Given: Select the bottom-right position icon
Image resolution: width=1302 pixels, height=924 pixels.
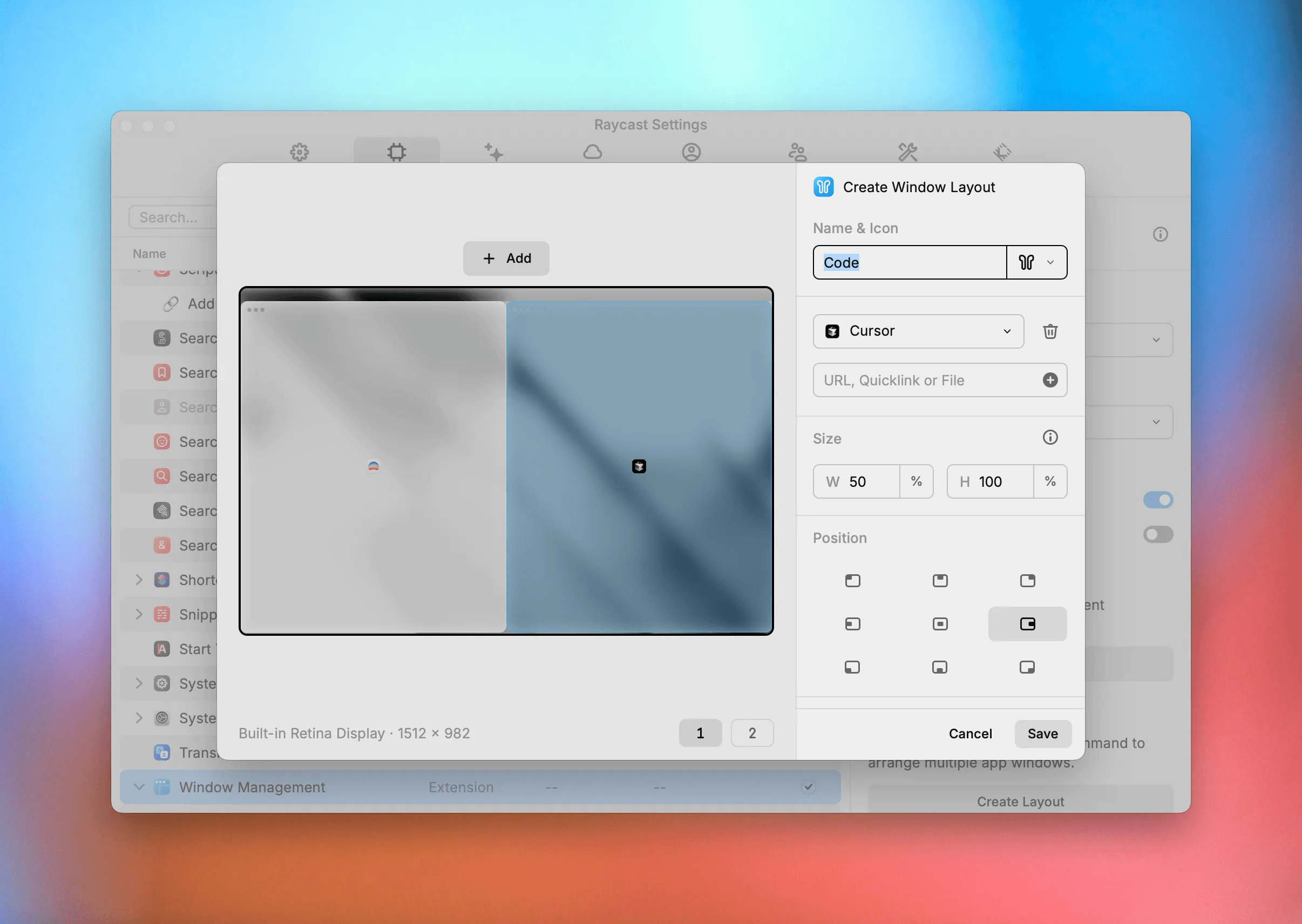Looking at the screenshot, I should (x=1027, y=667).
